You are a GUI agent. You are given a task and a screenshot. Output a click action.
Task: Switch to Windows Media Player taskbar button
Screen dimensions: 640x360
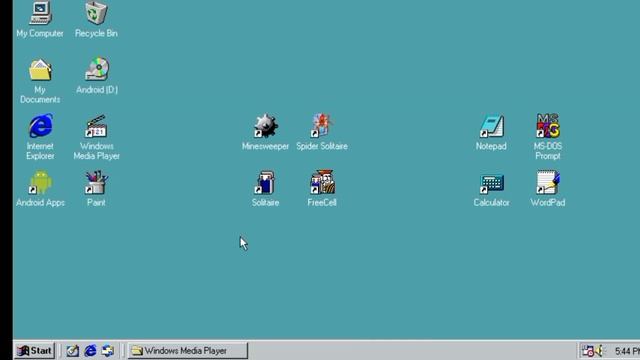(188, 351)
